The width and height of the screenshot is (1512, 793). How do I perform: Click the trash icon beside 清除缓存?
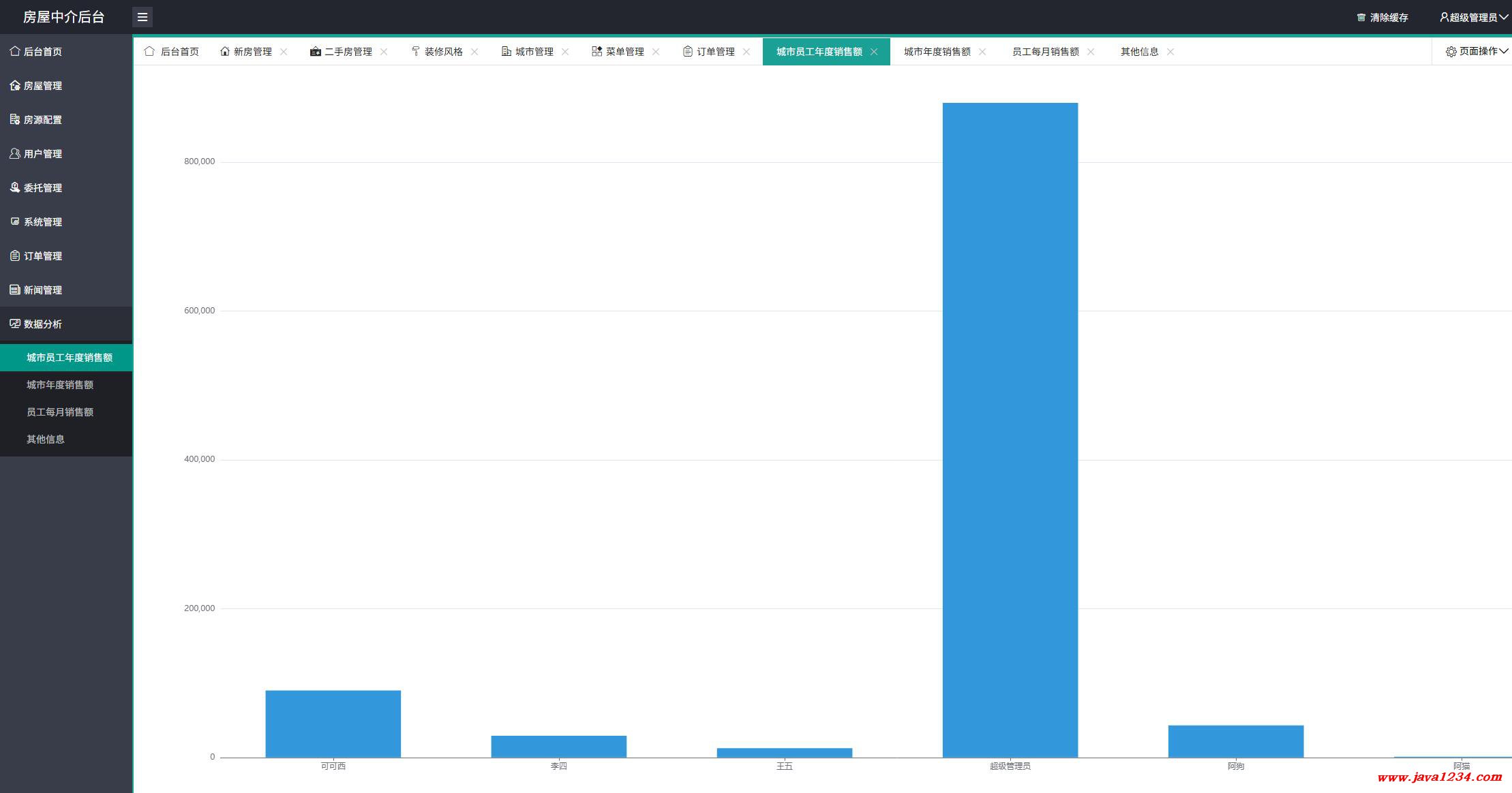click(1361, 18)
